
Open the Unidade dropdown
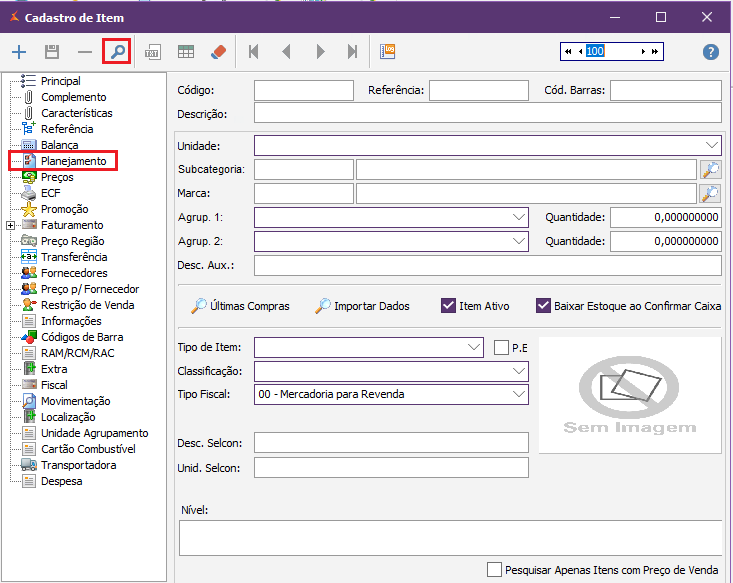(711, 145)
